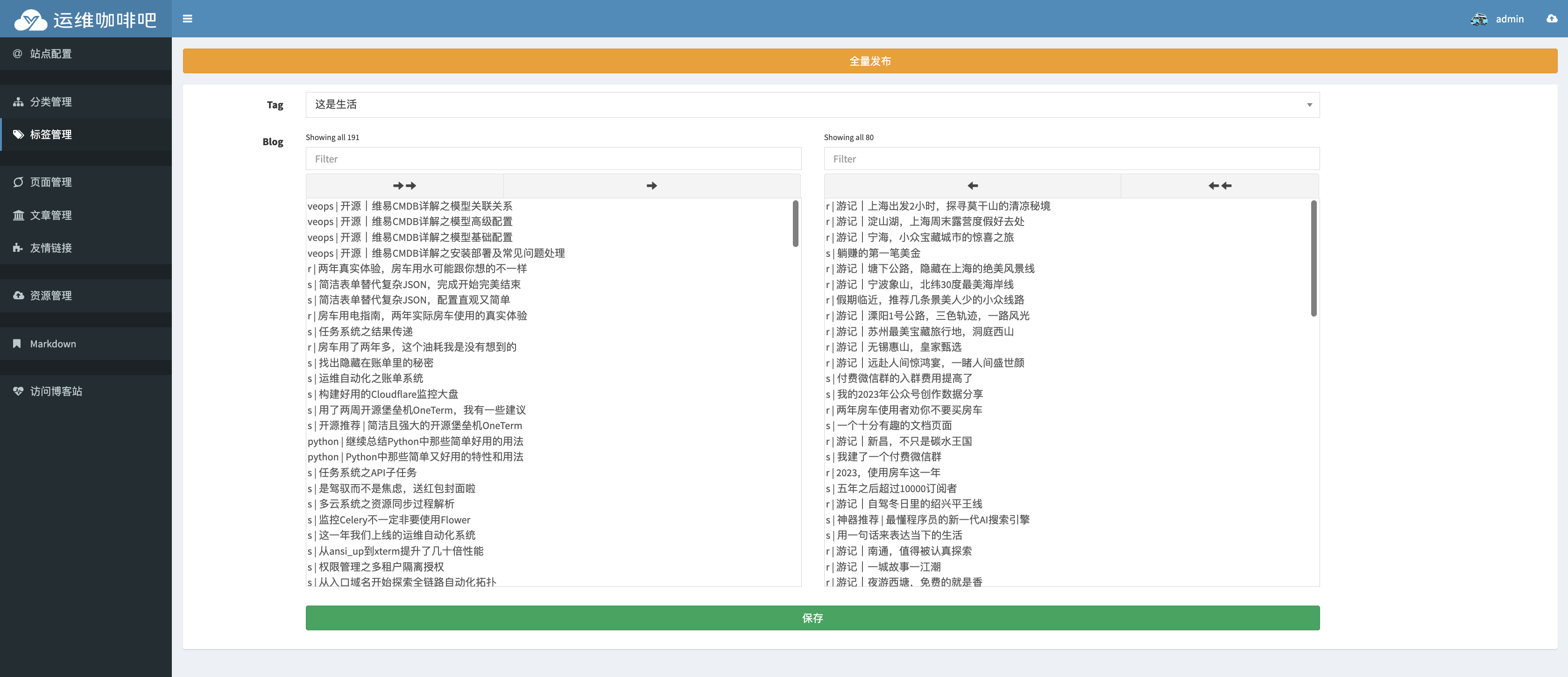Select 躺赚的第一笔美金 in right list
Image resolution: width=1568 pixels, height=677 pixels.
pos(878,253)
